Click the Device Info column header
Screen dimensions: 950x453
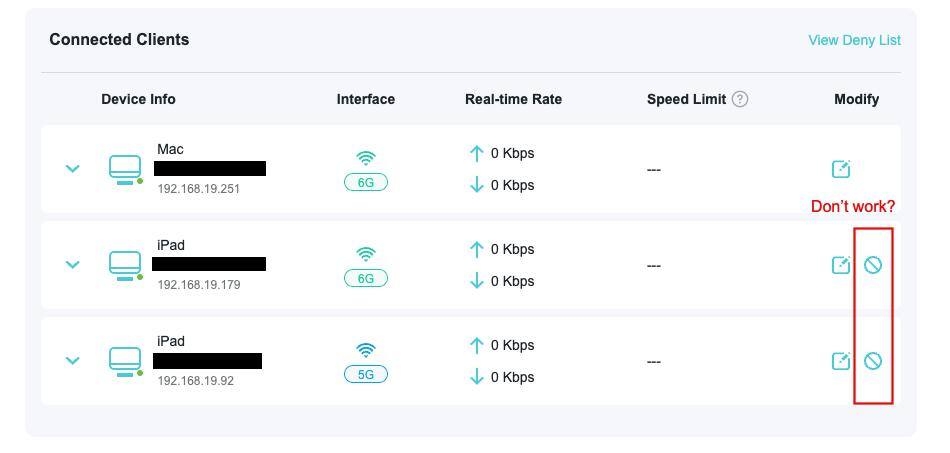138,99
